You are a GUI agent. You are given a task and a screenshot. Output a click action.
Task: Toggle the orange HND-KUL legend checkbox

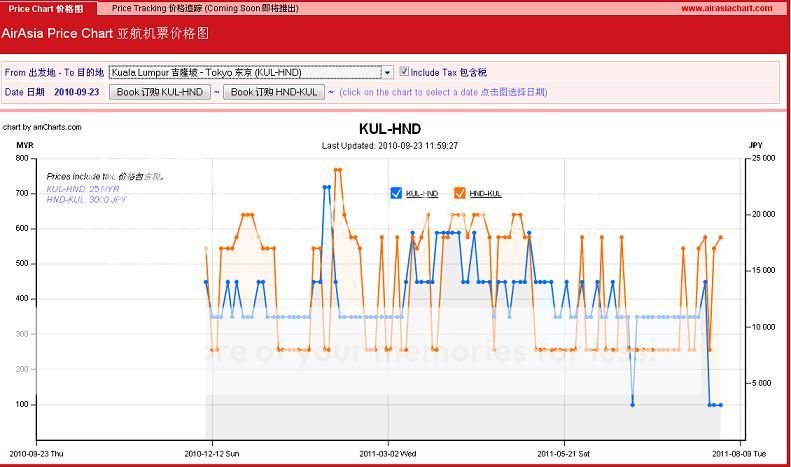[460, 193]
